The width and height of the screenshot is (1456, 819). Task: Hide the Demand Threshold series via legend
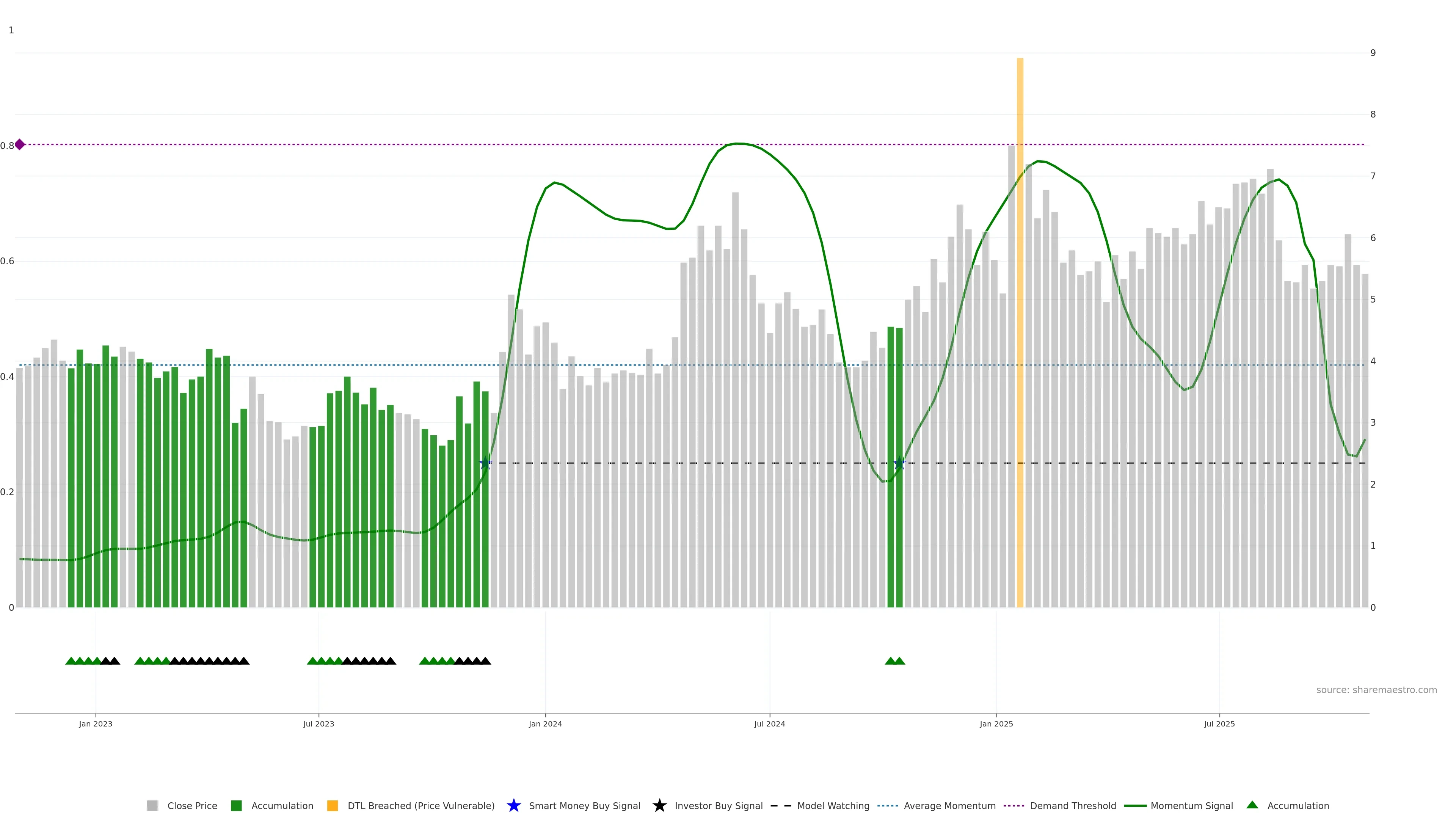pyautogui.click(x=1072, y=805)
